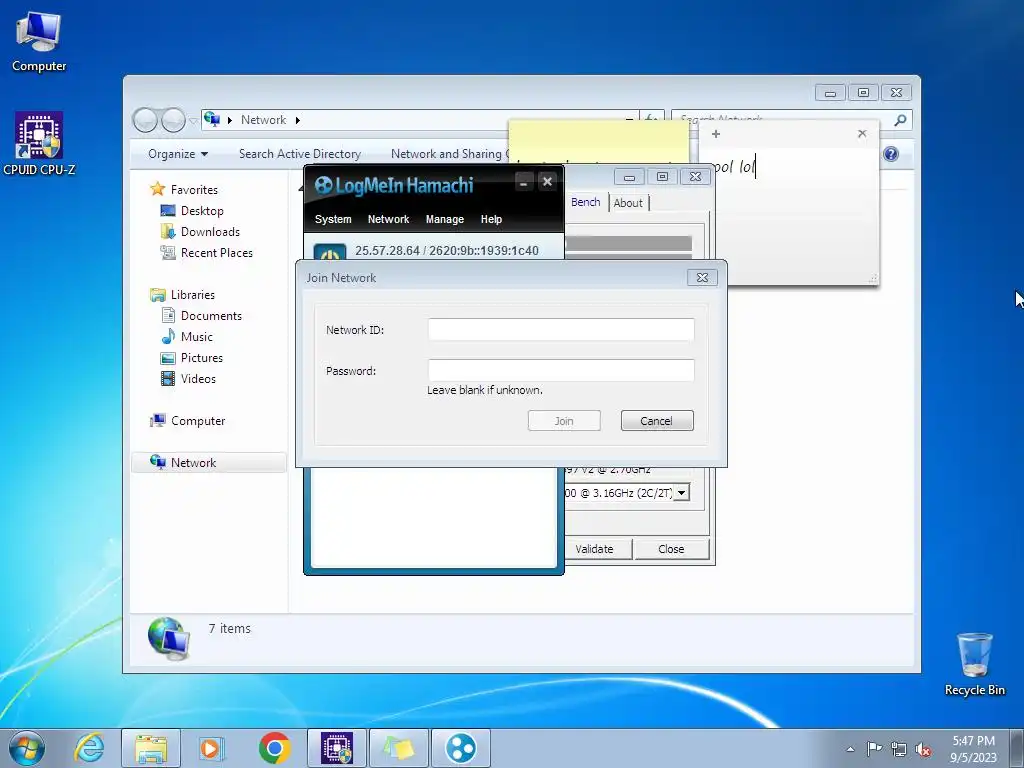Open Action Center flag tray icon
The image size is (1024, 768).
(x=874, y=748)
